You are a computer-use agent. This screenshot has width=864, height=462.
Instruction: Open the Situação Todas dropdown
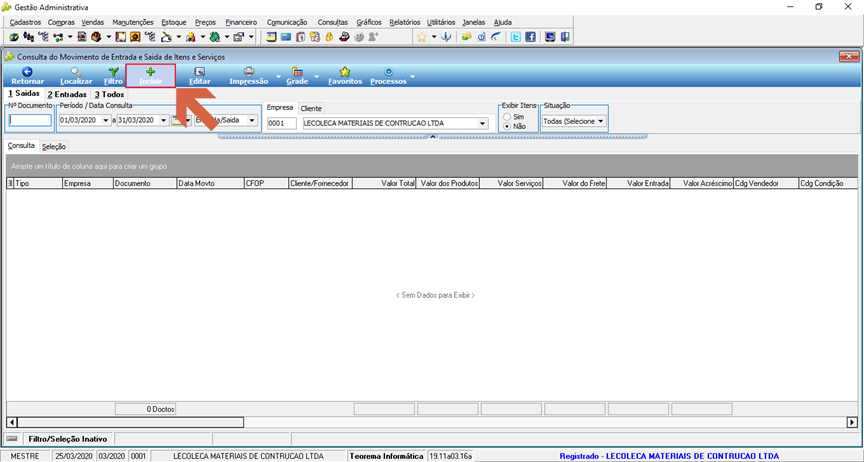(x=574, y=121)
